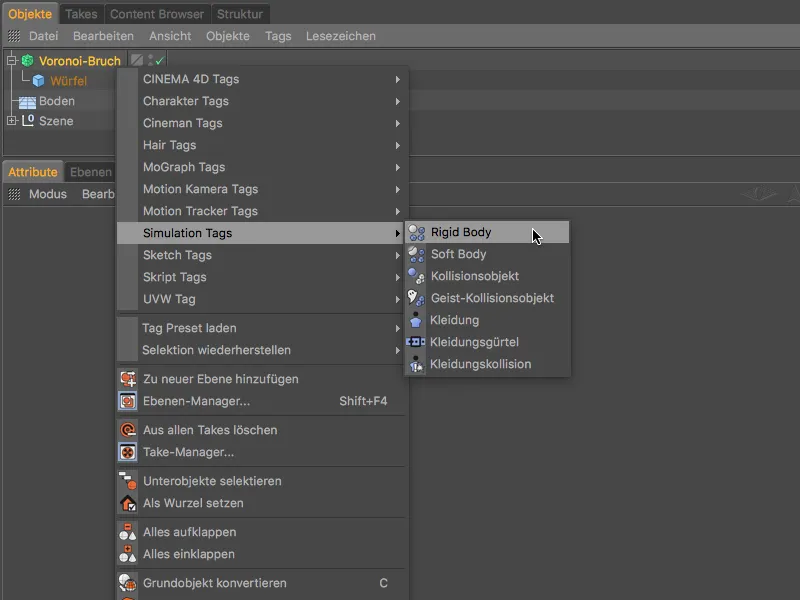Click the Soft Body tag icon
The width and height of the screenshot is (800, 600).
[416, 255]
